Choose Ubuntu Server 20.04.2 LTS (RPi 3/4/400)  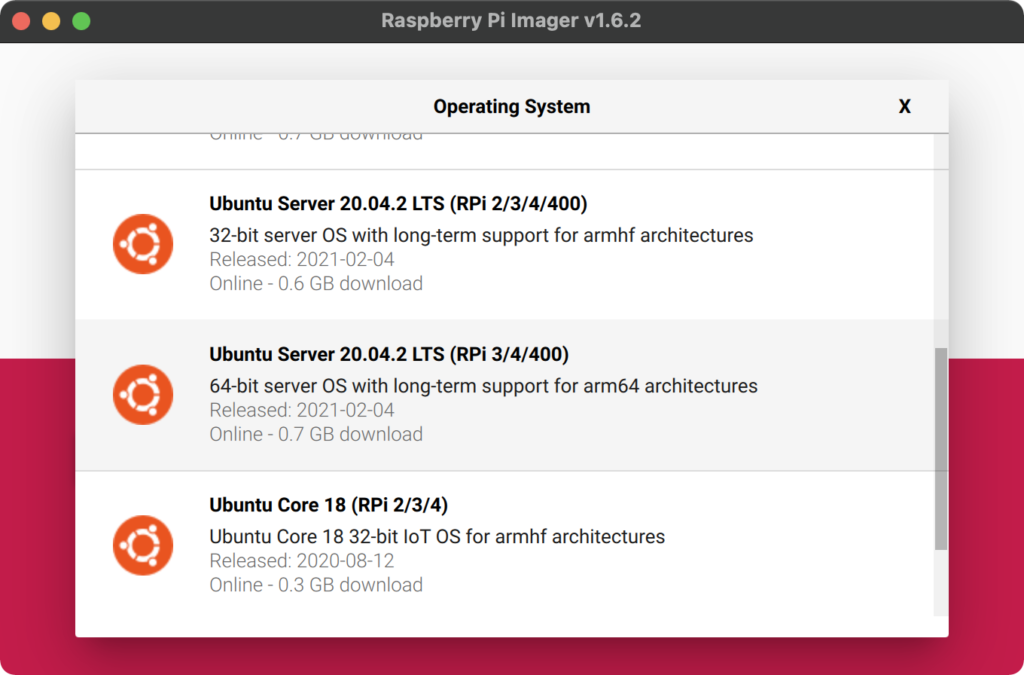505,395
